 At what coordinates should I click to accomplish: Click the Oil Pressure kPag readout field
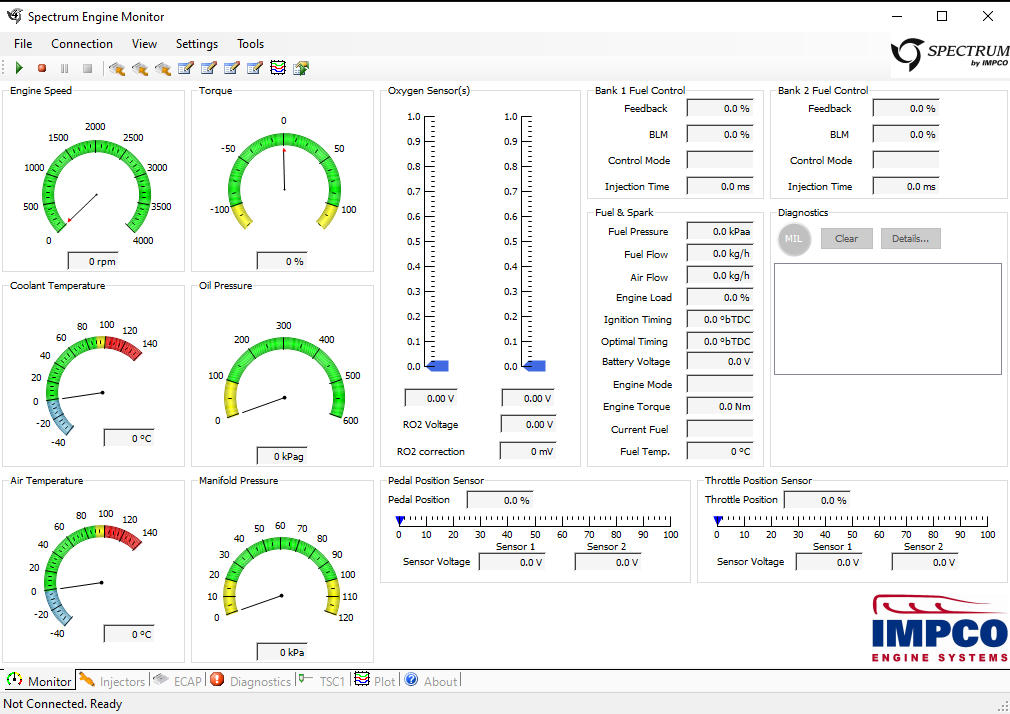point(281,456)
